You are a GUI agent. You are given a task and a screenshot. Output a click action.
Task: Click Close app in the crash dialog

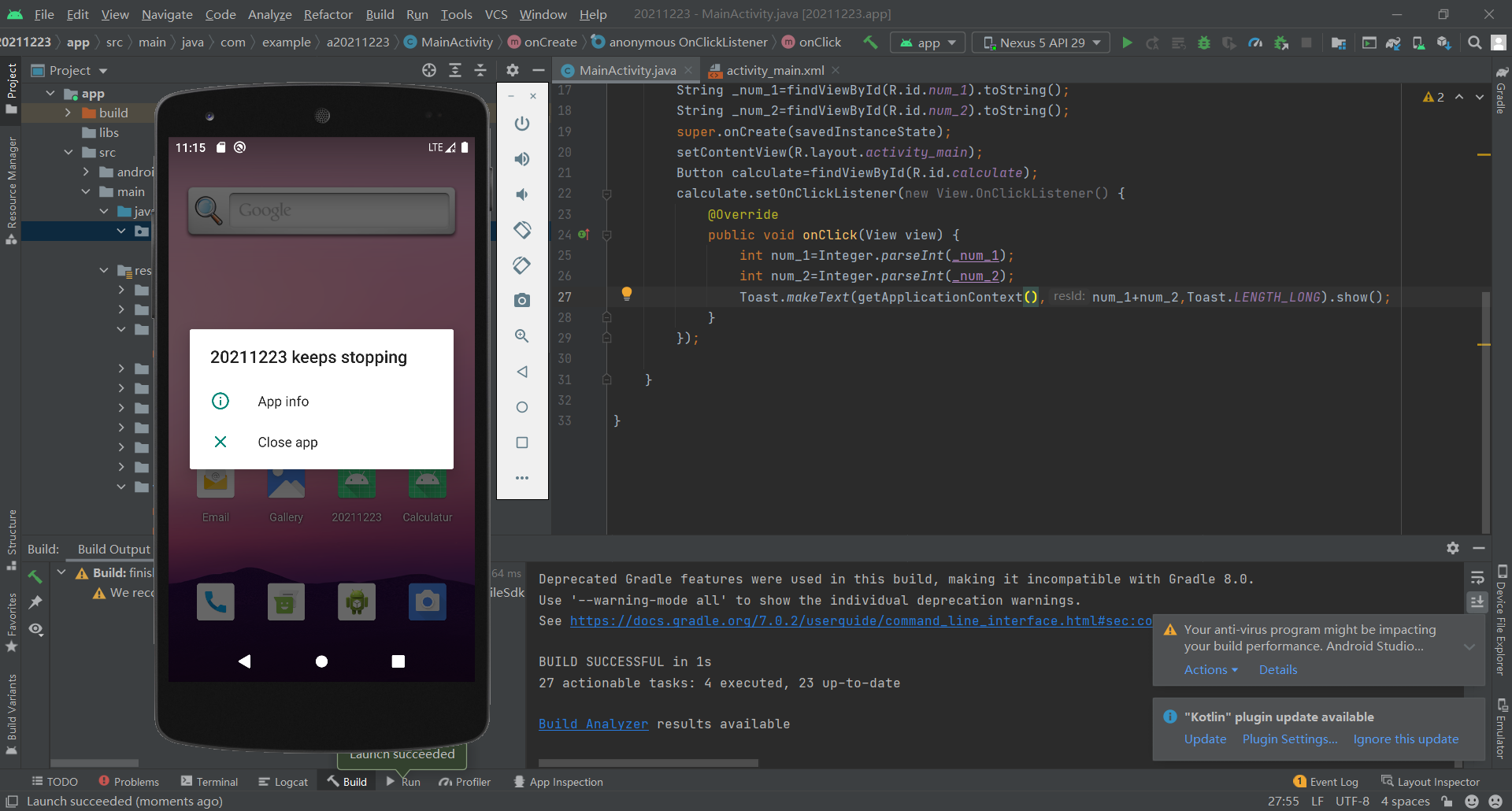[287, 443]
